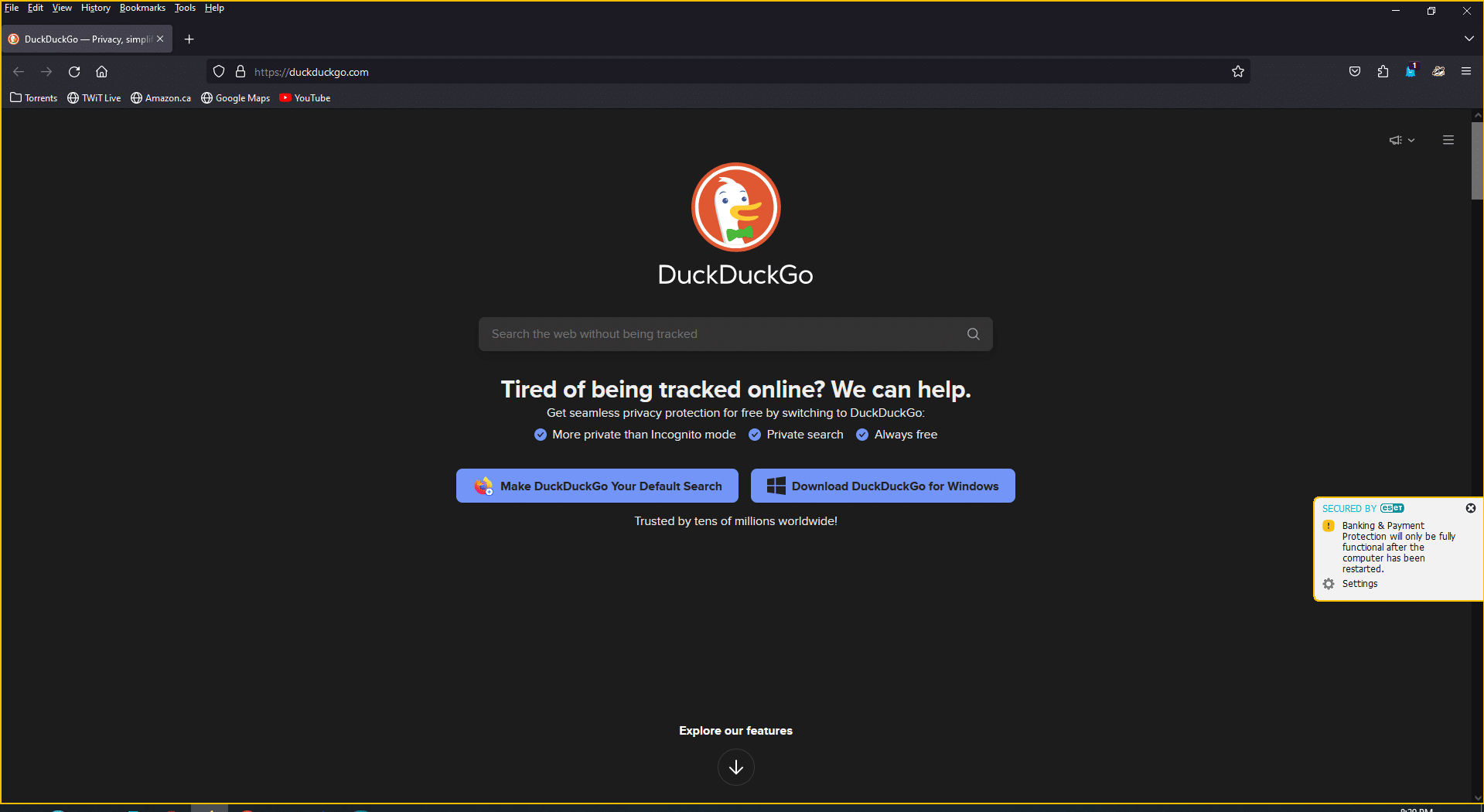
Task: Close the ESET notification popup
Action: click(1471, 508)
